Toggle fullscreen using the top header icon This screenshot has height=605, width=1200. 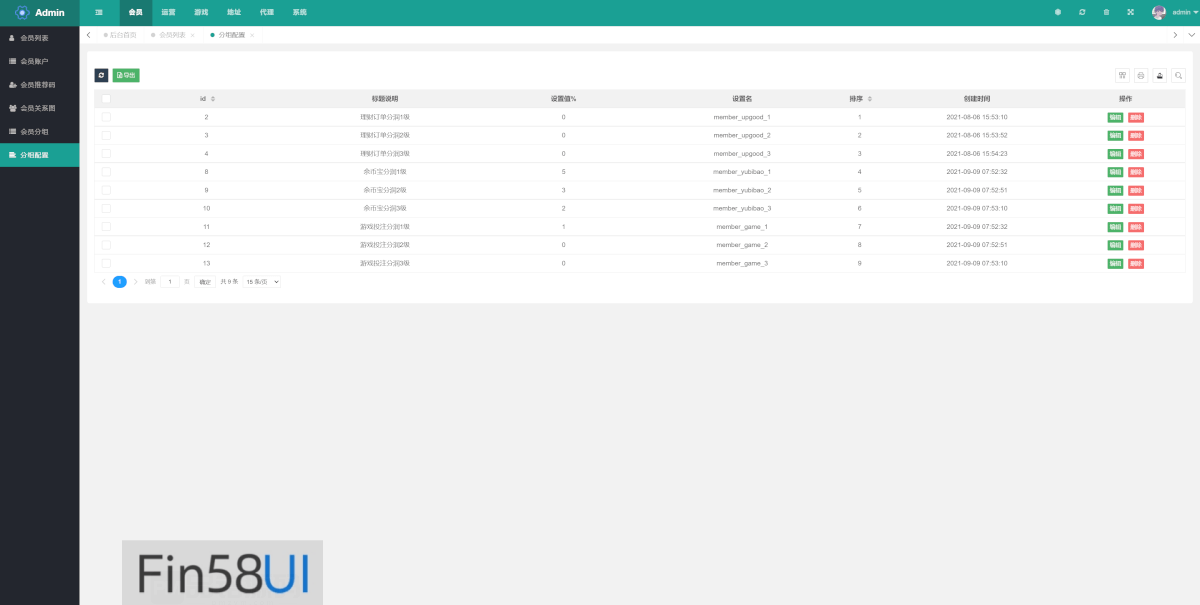[x=1130, y=12]
